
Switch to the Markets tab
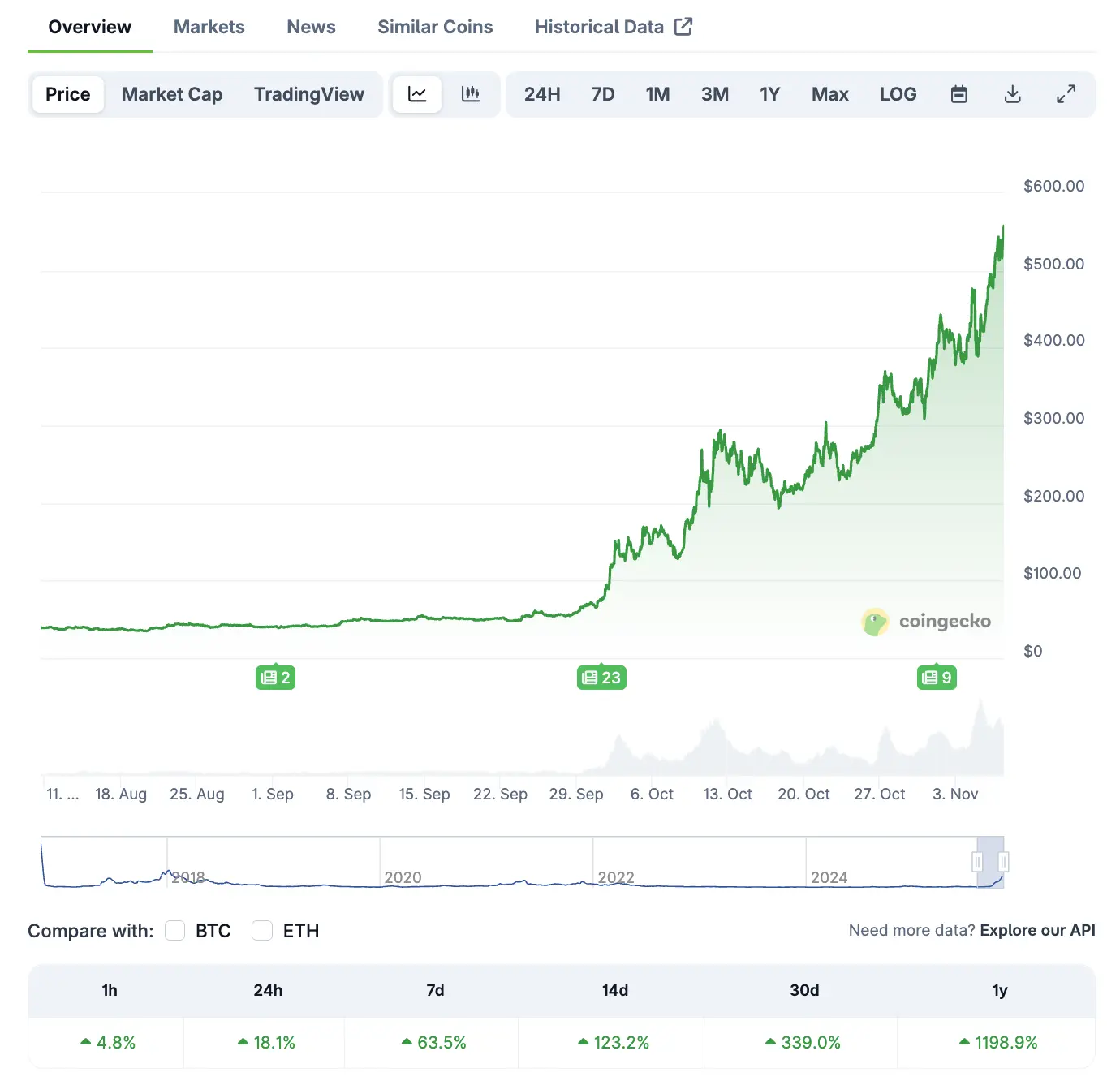pos(209,27)
